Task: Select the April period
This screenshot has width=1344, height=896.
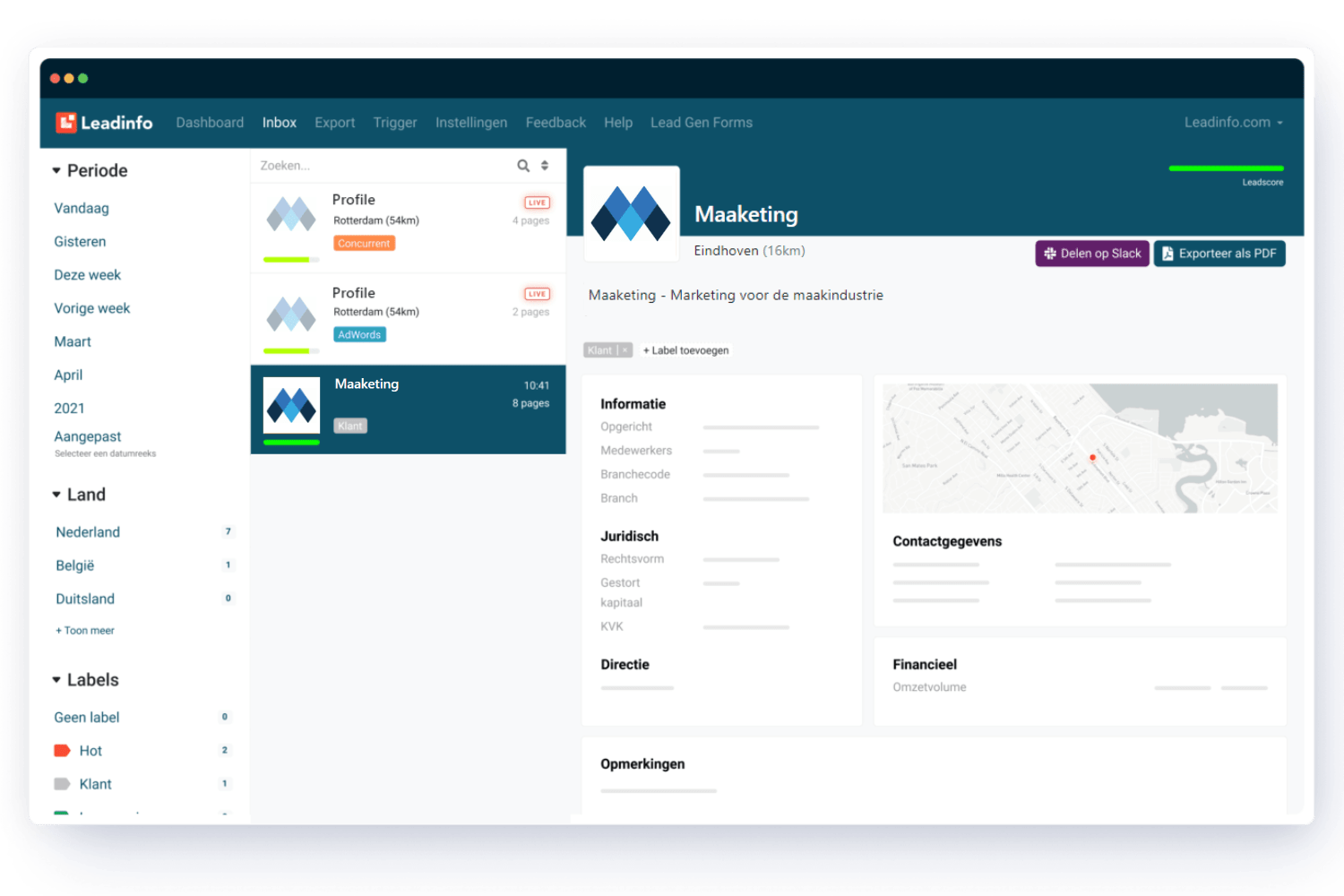Action: [x=68, y=375]
